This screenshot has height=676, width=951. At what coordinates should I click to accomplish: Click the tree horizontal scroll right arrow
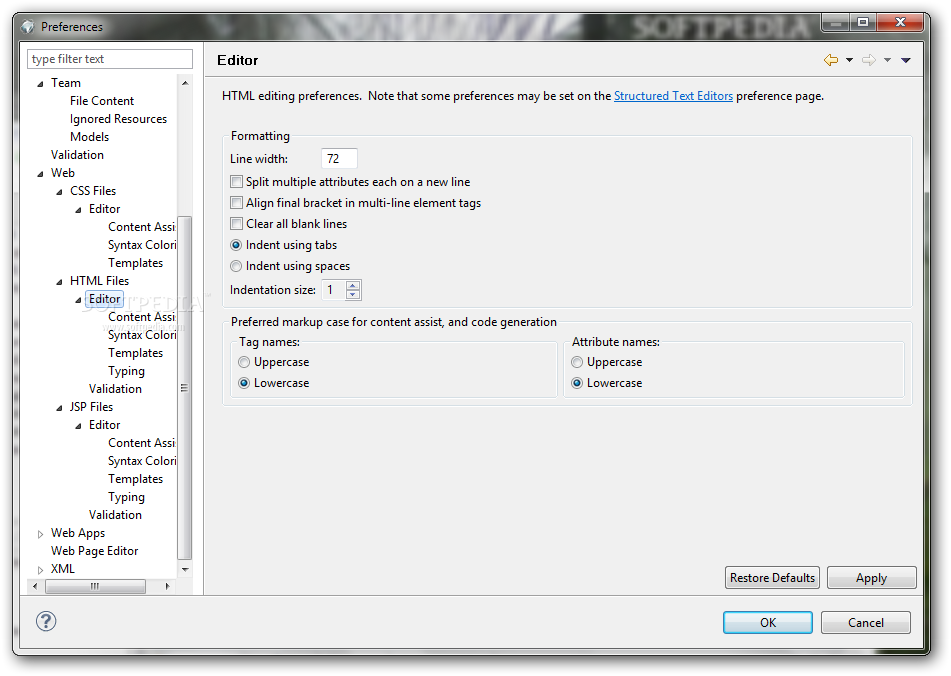[x=167, y=586]
